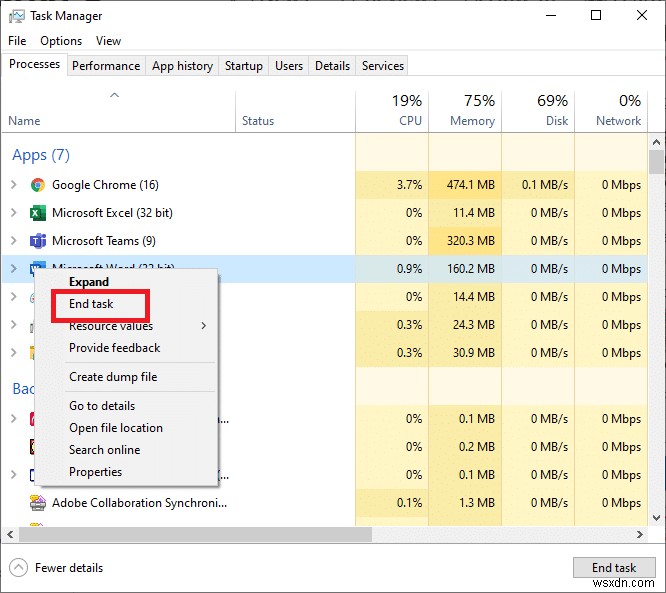Expand the app row showing 24.3 MB memory
The image size is (666, 593).
pyautogui.click(x=14, y=325)
